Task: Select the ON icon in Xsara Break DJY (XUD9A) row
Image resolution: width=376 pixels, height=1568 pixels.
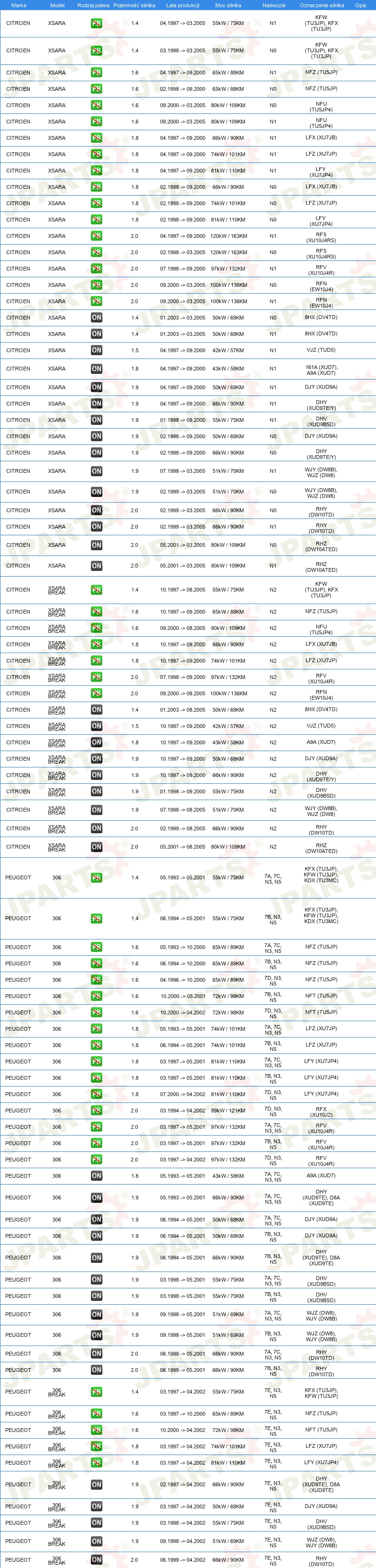Action: (96, 759)
